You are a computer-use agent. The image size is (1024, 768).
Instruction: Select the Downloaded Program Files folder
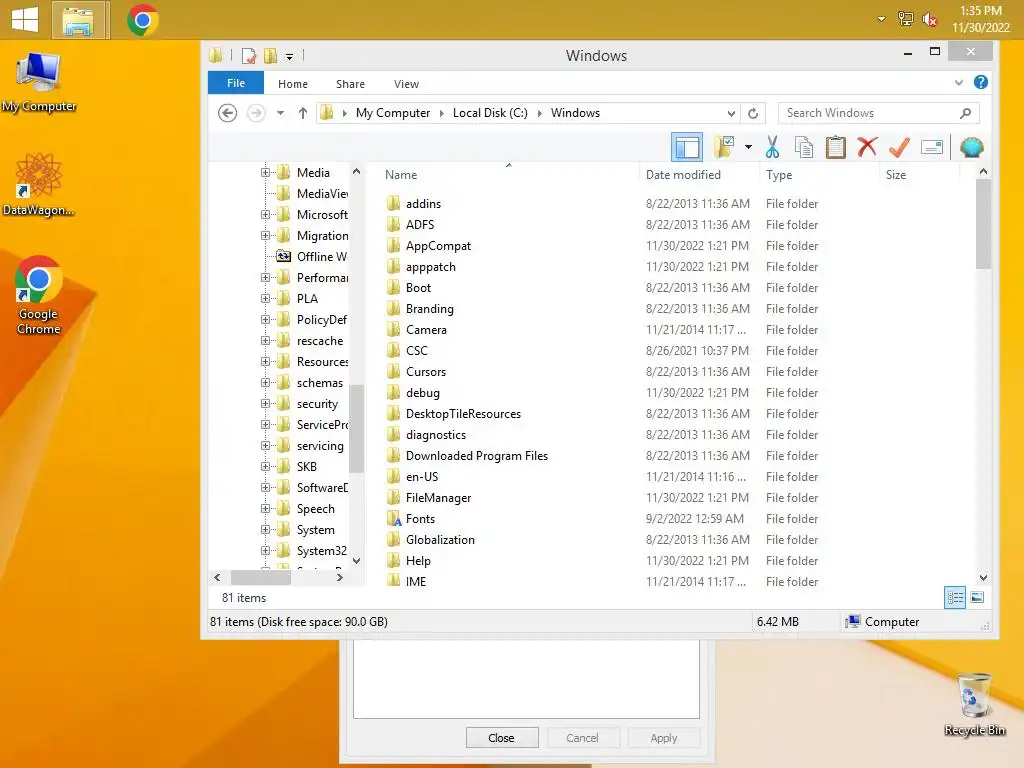pyautogui.click(x=467, y=456)
